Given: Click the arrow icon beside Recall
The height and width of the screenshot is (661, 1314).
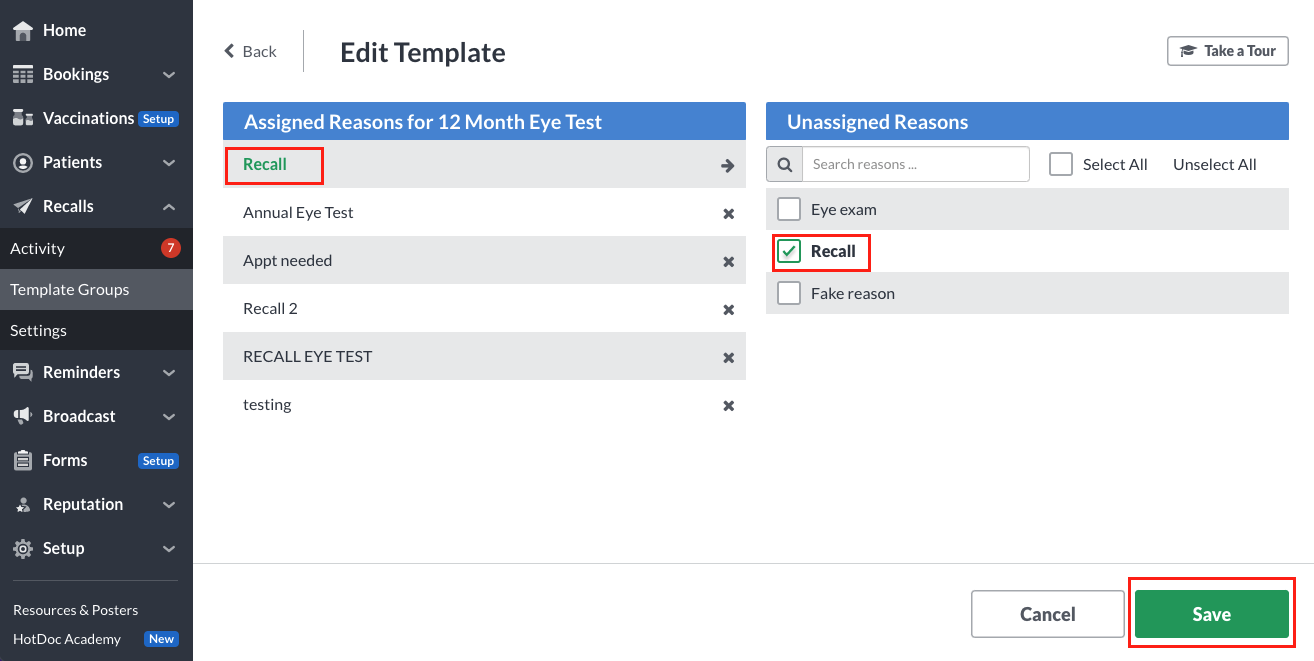Looking at the screenshot, I should [728, 165].
